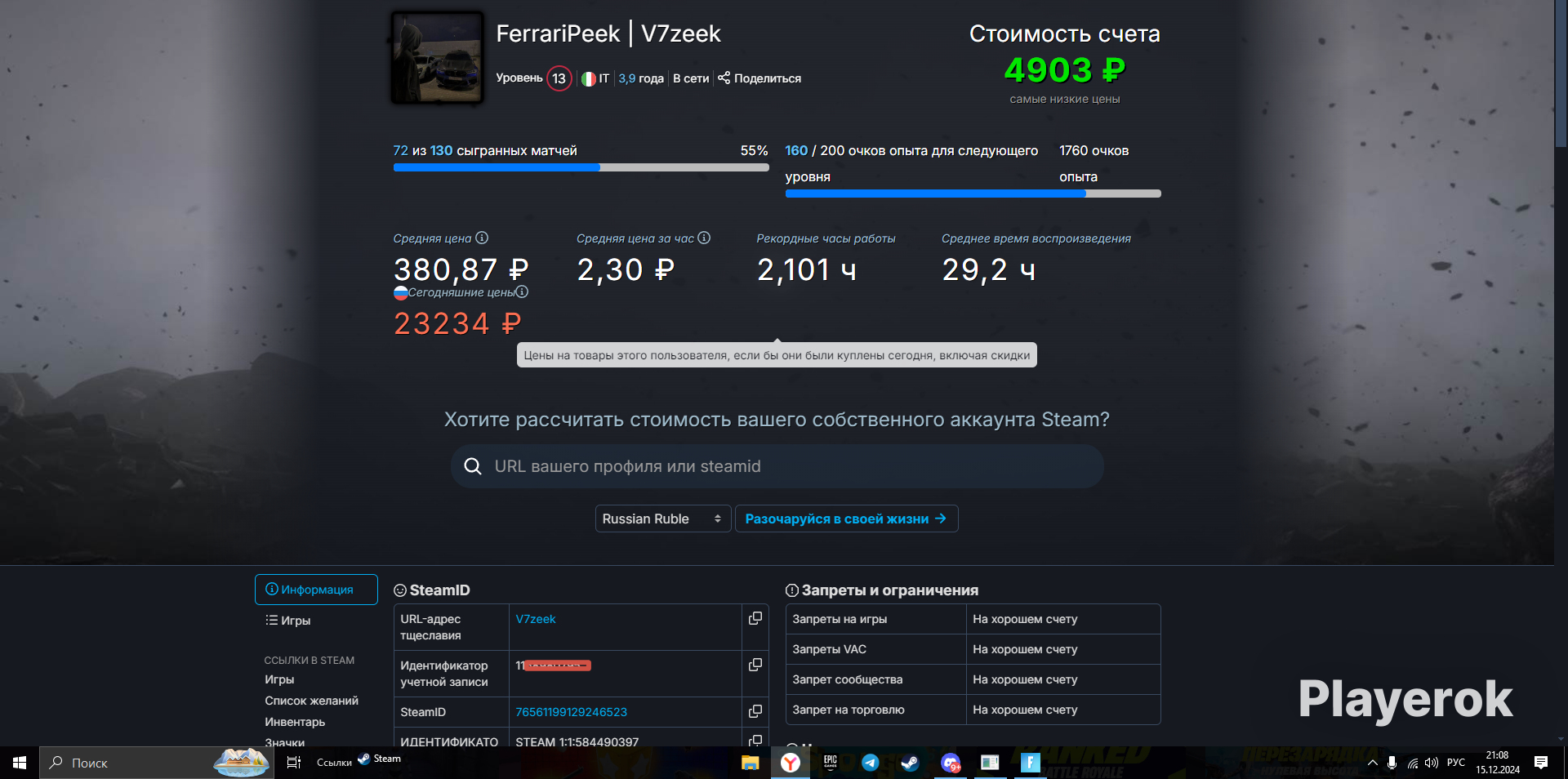The height and width of the screenshot is (779, 1568).
Task: Click the 2,30 ₽ price per hour value
Action: [626, 269]
